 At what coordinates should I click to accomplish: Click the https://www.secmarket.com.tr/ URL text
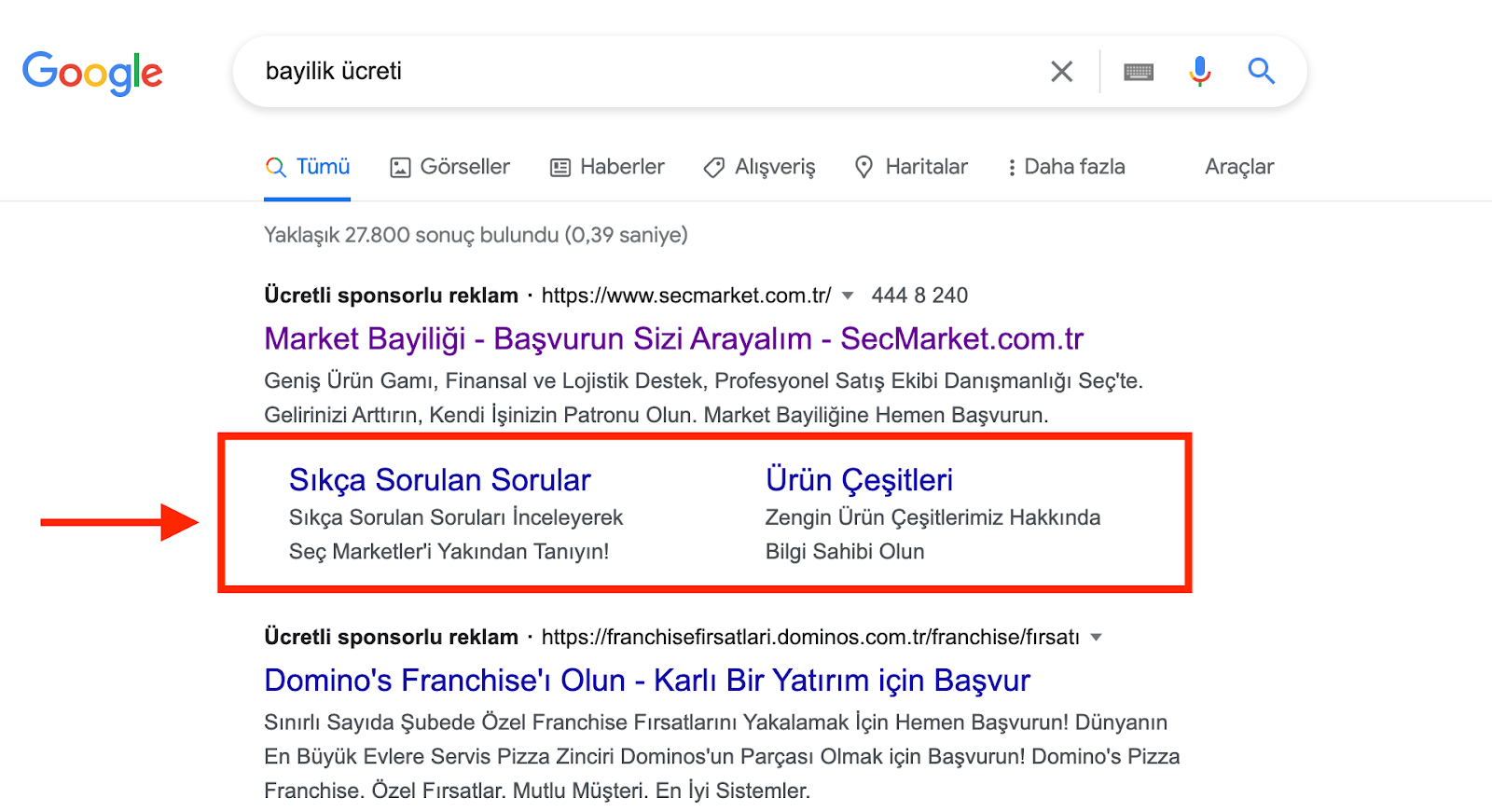point(686,296)
